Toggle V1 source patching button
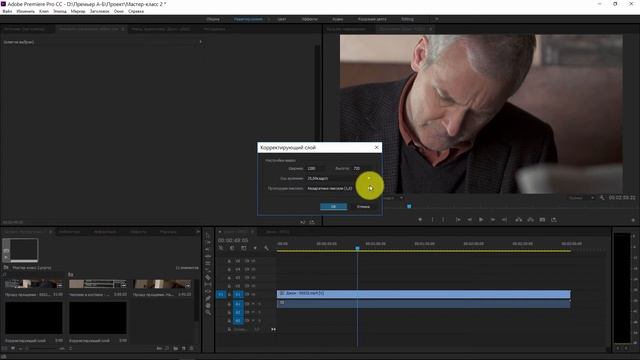640x360 pixels. point(221,294)
